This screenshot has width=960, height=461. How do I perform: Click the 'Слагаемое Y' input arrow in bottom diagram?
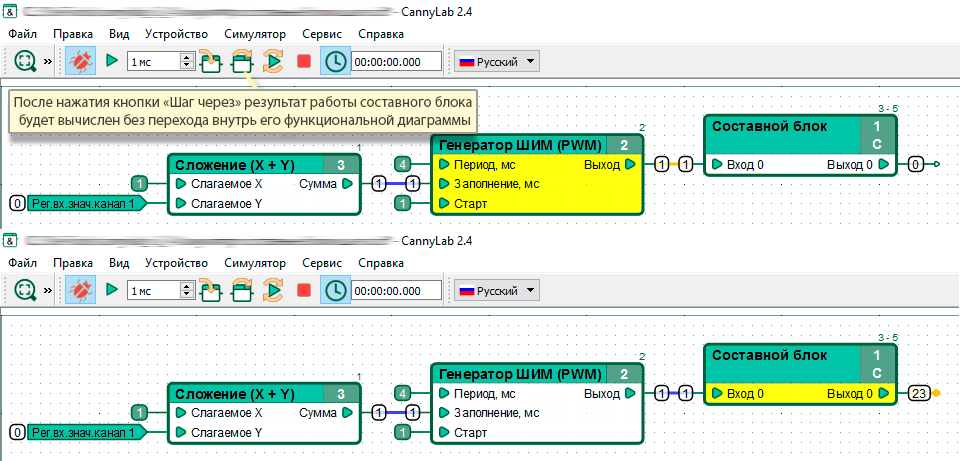click(x=180, y=432)
